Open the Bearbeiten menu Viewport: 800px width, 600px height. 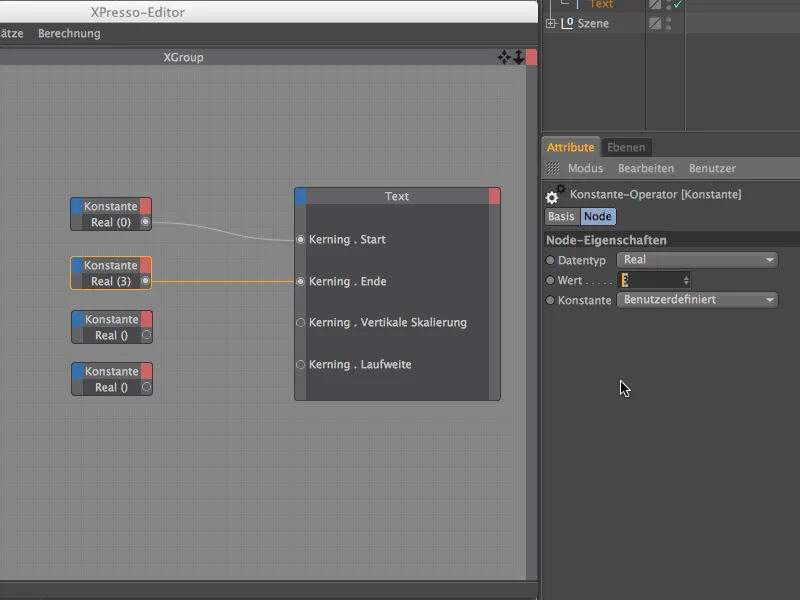pos(646,168)
